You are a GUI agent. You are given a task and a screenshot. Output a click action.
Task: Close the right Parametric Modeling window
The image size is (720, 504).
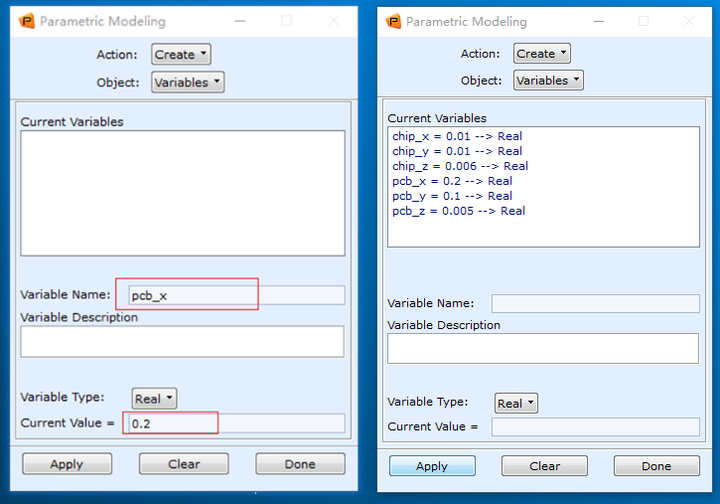(689, 22)
